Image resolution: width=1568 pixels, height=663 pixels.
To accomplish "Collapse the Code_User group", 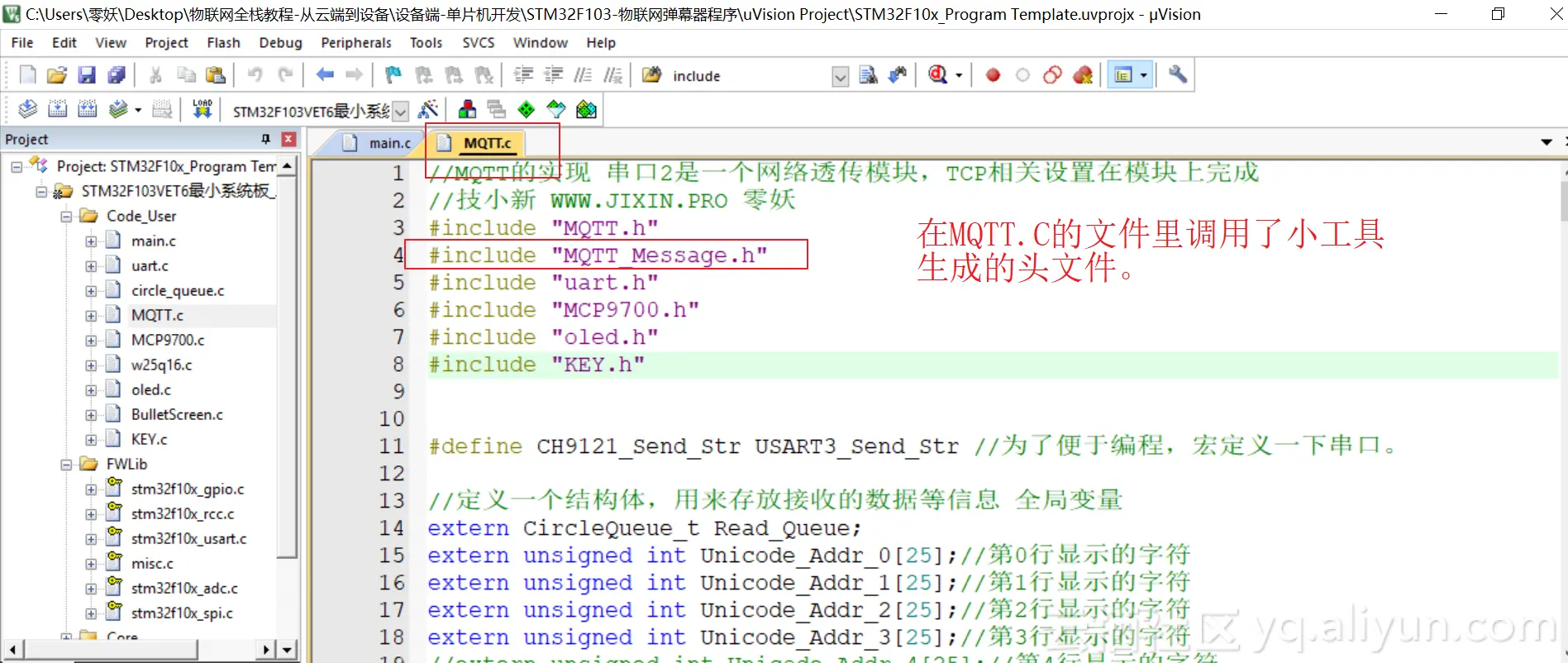I will pos(66,217).
